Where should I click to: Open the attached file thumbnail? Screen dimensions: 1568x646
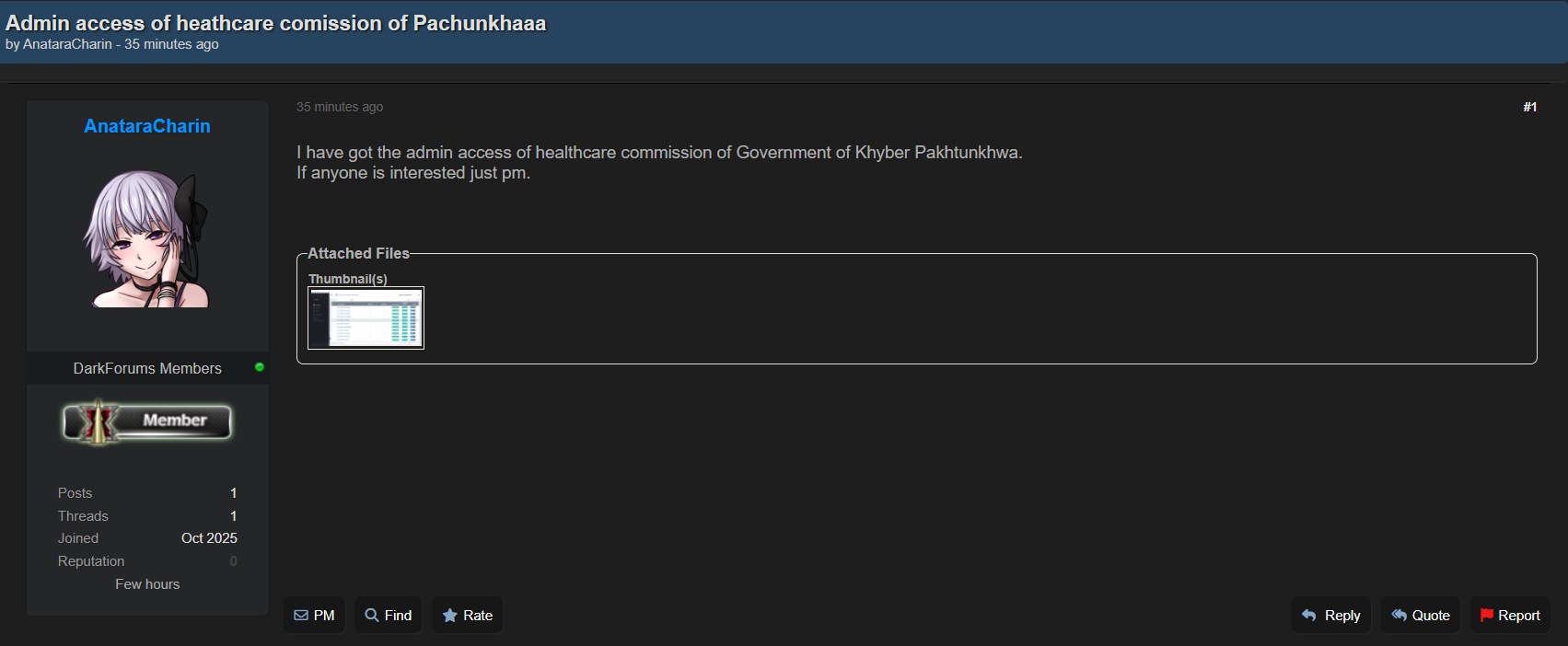pos(366,317)
